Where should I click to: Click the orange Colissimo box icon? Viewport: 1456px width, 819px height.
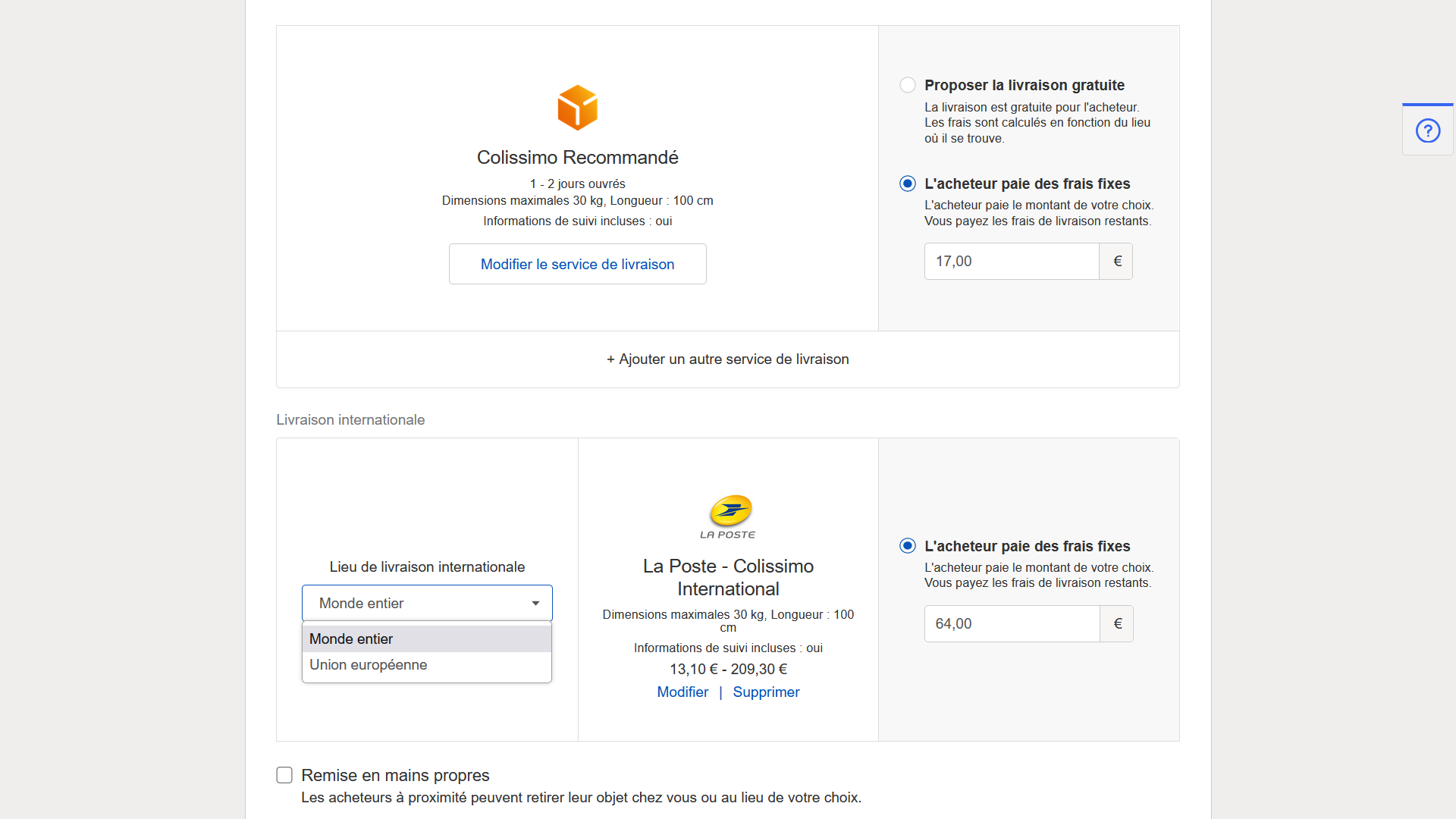click(577, 108)
